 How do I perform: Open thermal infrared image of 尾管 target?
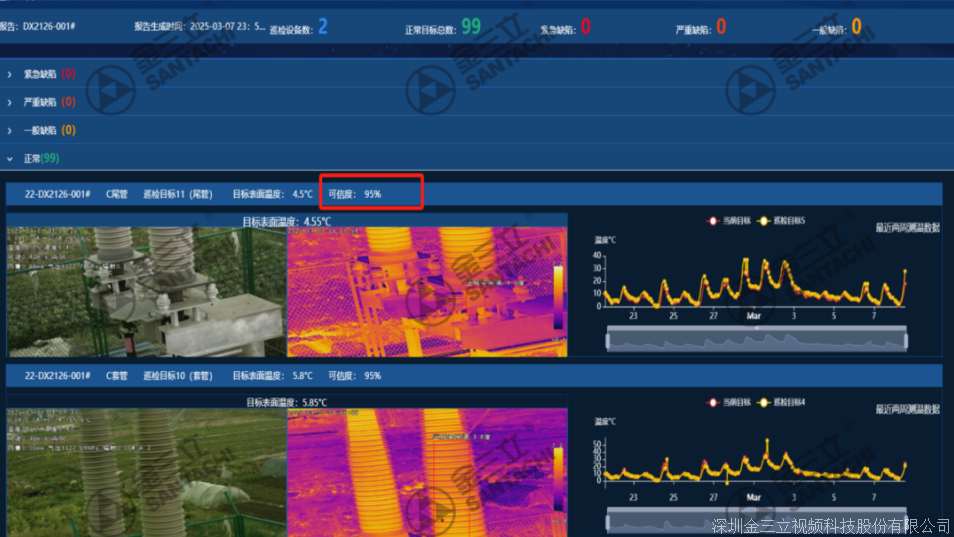427,291
